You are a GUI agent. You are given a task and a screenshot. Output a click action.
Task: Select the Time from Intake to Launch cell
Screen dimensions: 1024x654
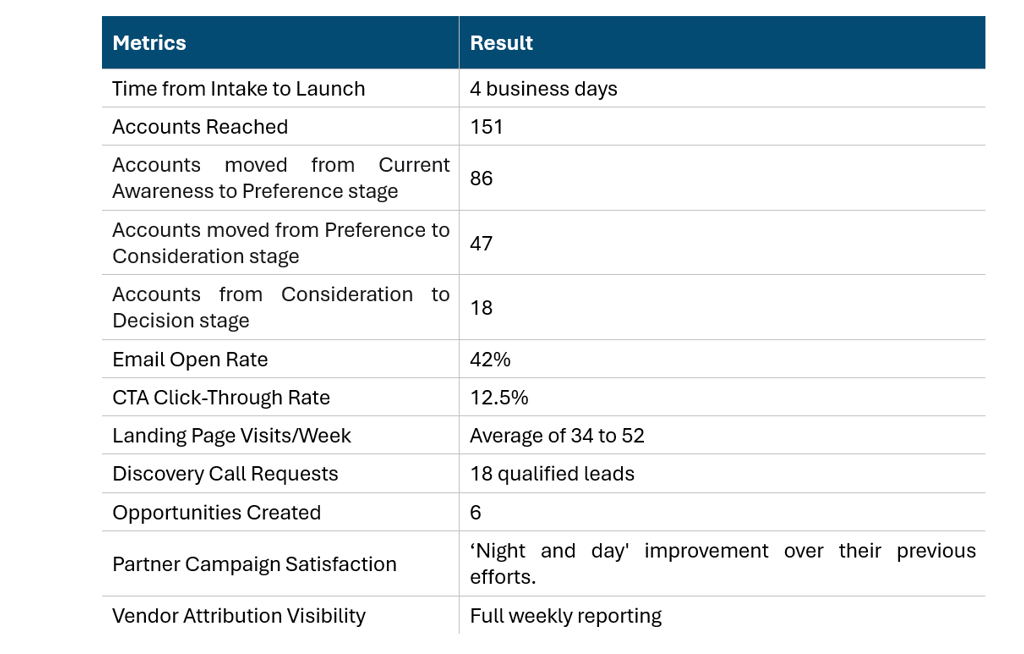(x=280, y=88)
